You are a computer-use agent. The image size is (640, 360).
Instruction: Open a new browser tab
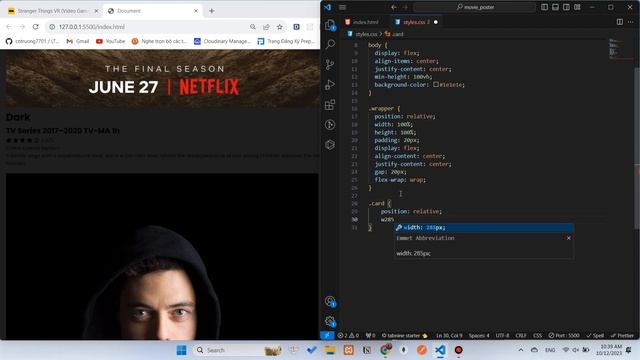click(211, 11)
